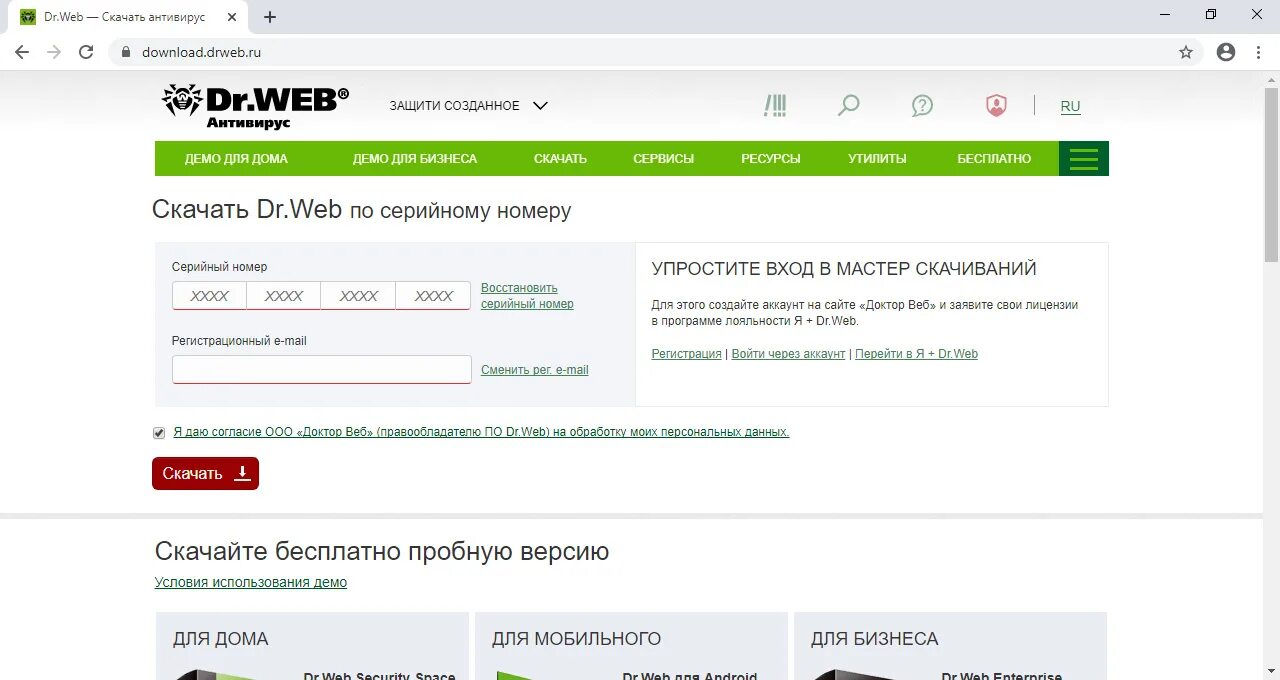Select the 'Для бизнеса' demo card heading
The width and height of the screenshot is (1280, 680).
(x=874, y=639)
